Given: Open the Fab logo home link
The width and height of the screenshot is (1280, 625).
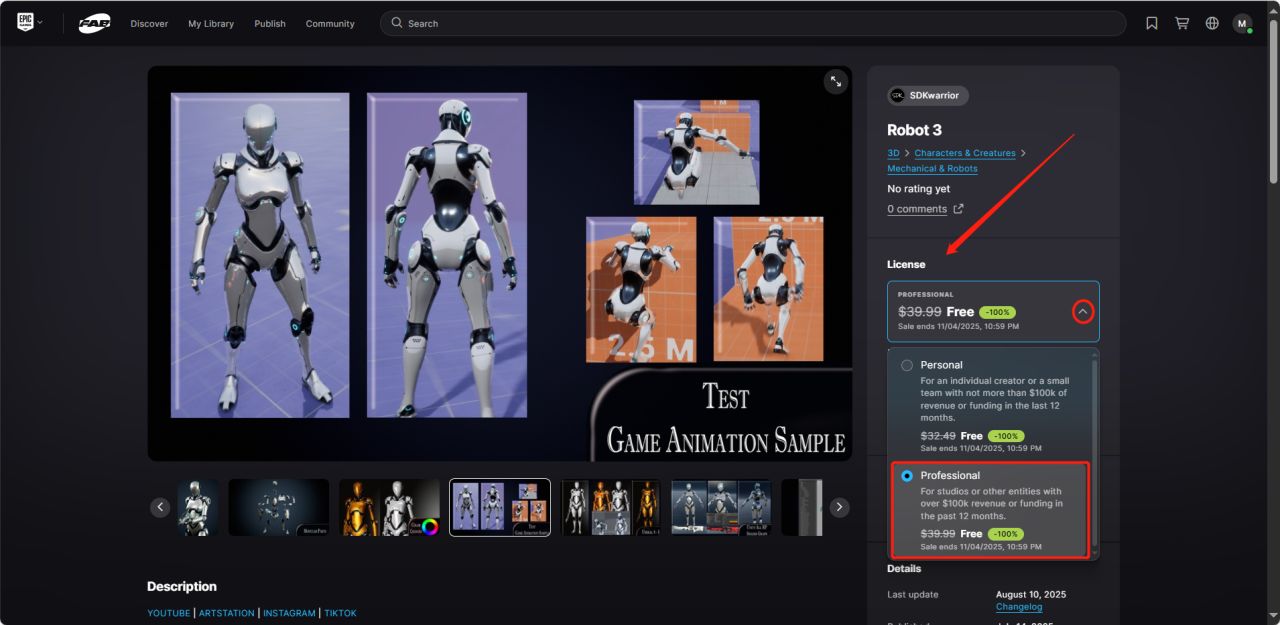Looking at the screenshot, I should tap(95, 23).
